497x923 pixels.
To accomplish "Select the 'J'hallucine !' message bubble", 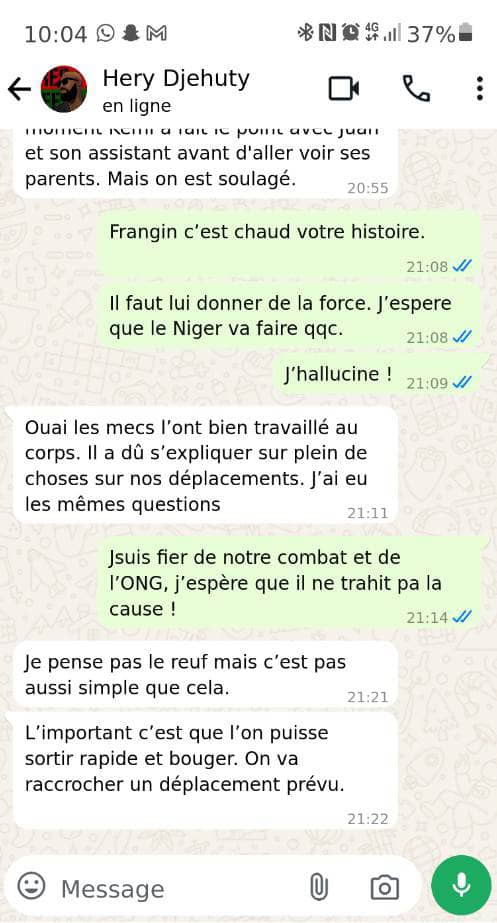I will point(378,375).
